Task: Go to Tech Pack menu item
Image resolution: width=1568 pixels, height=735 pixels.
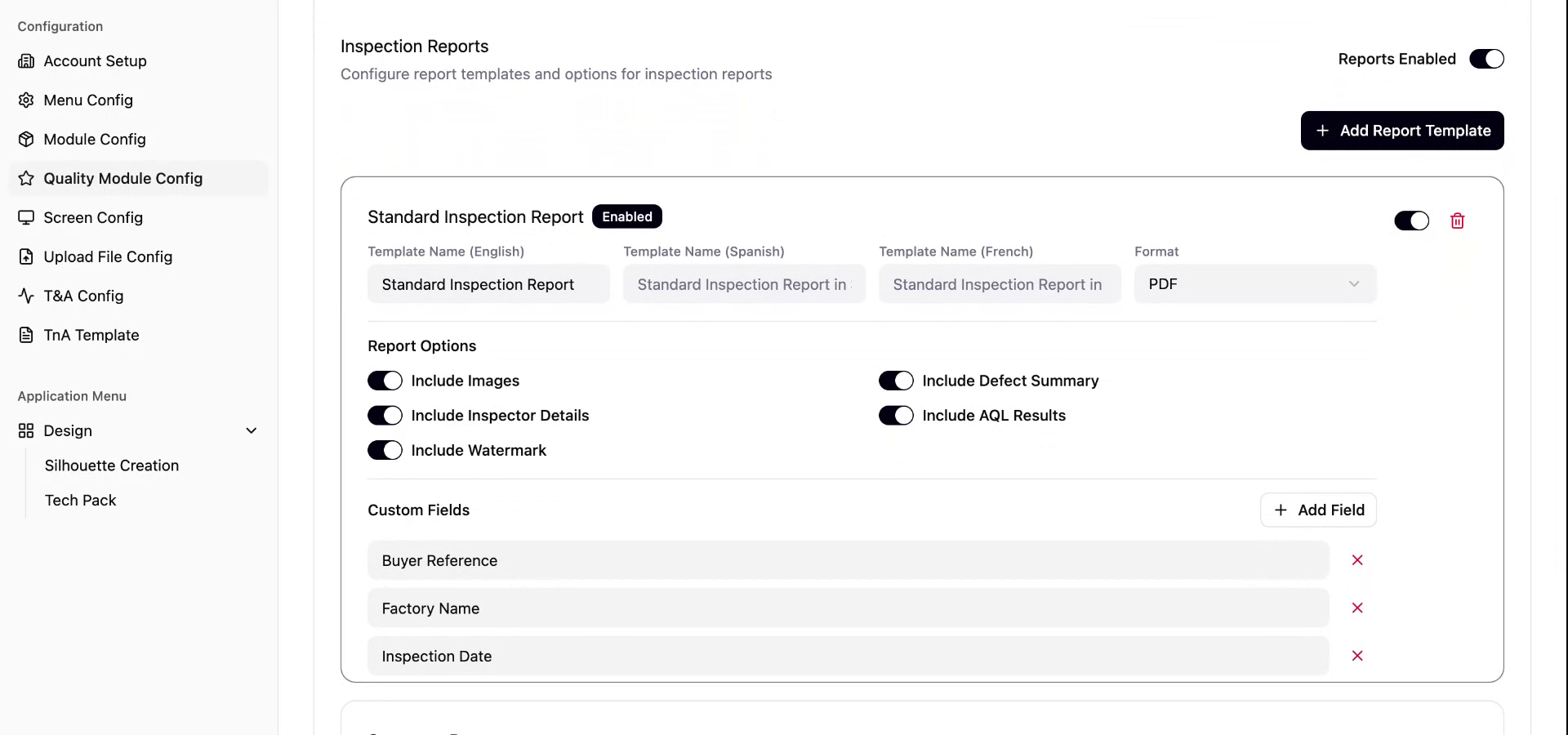Action: pos(81,501)
